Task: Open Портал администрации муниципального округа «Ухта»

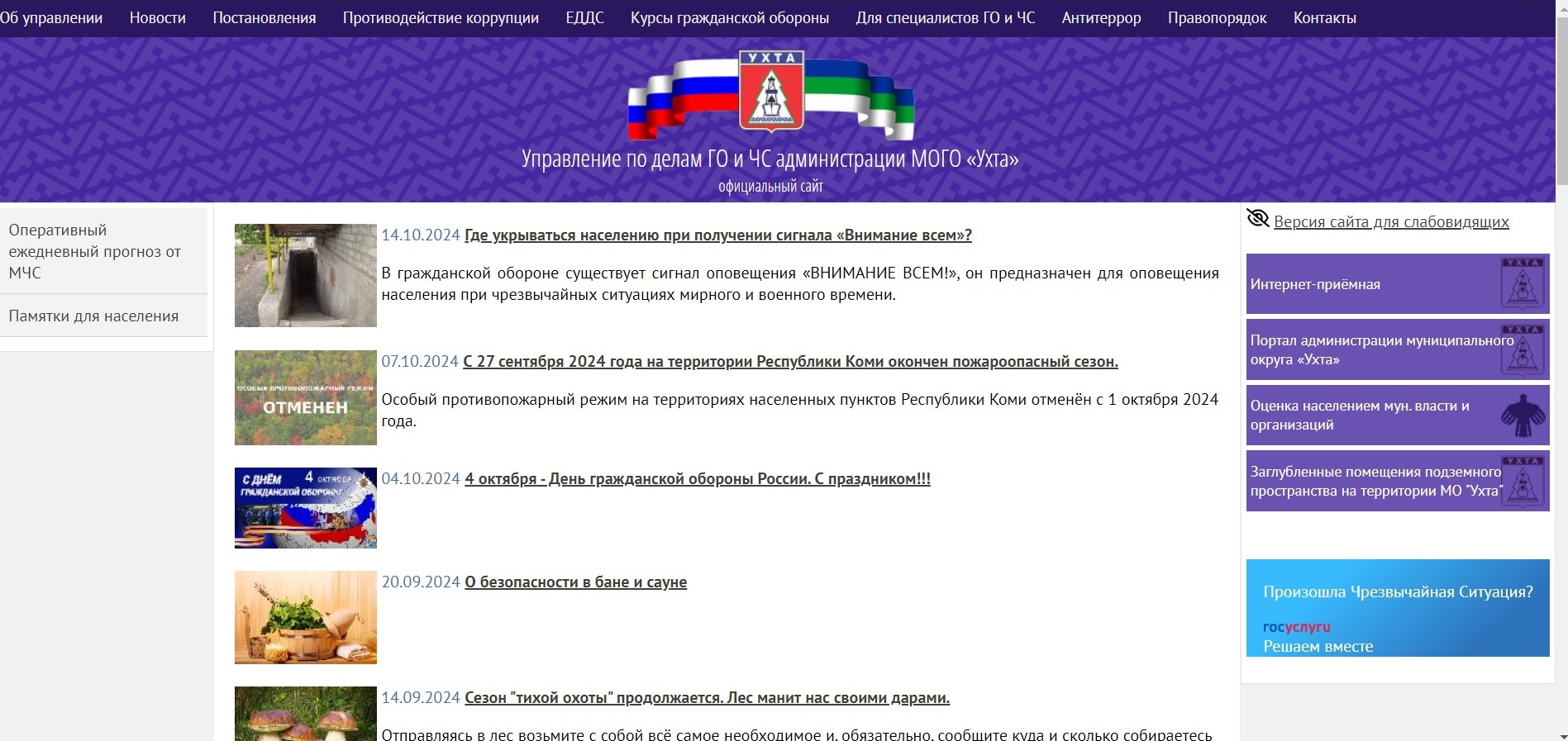Action: click(1398, 350)
